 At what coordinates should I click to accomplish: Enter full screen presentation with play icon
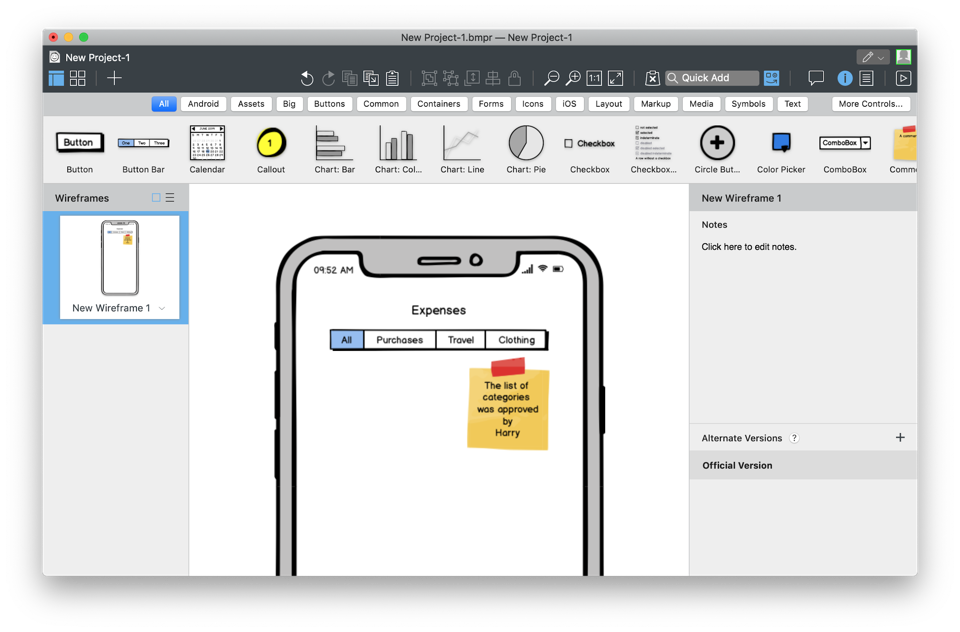[x=903, y=78]
